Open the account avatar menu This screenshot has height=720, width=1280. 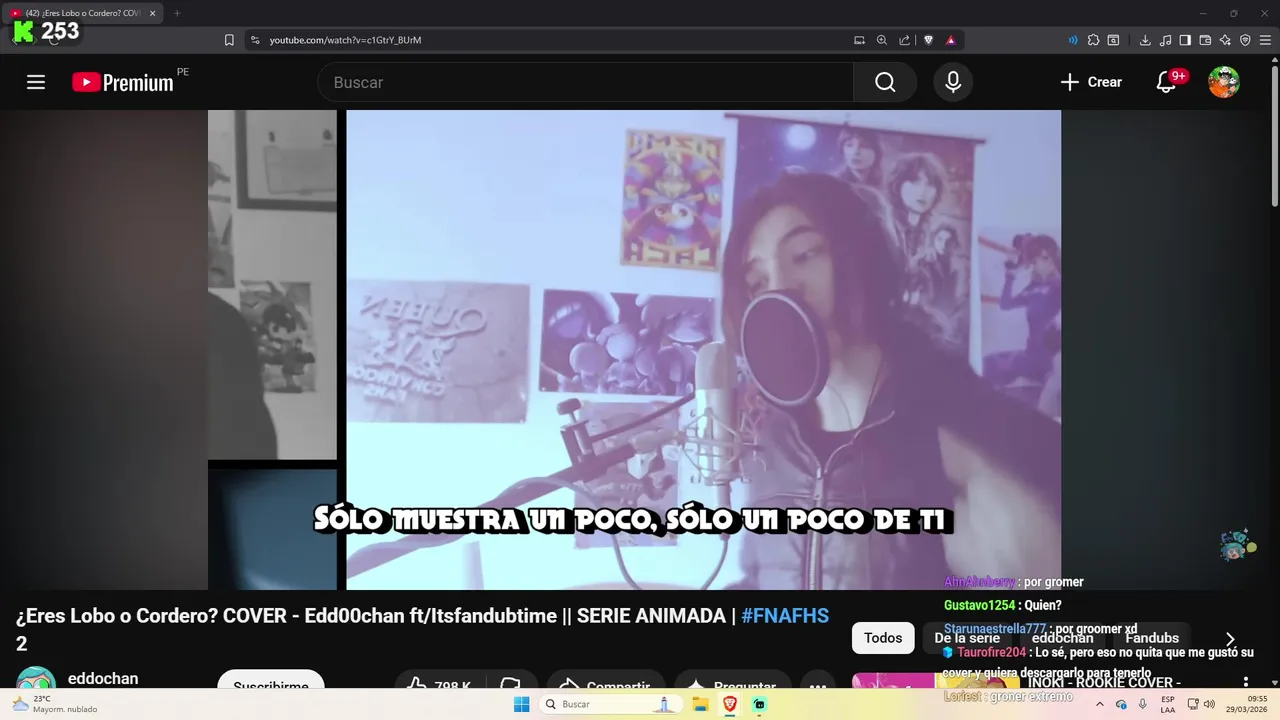tap(1224, 82)
